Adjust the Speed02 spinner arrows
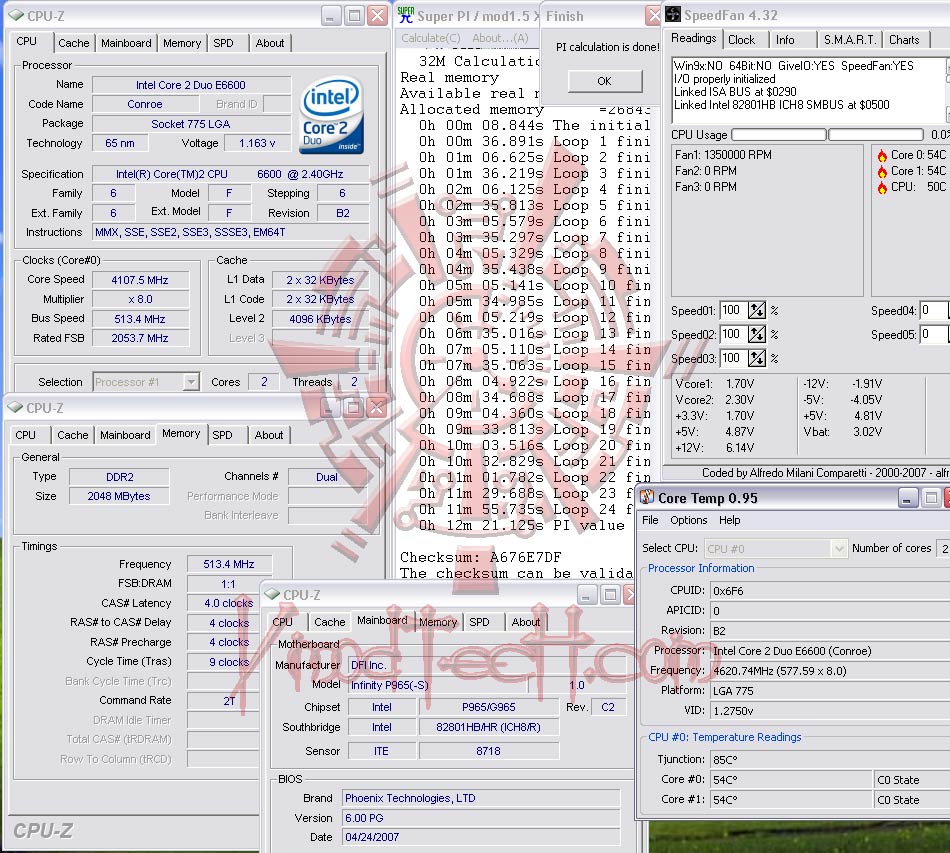Viewport: 950px width, 853px height. 757,334
